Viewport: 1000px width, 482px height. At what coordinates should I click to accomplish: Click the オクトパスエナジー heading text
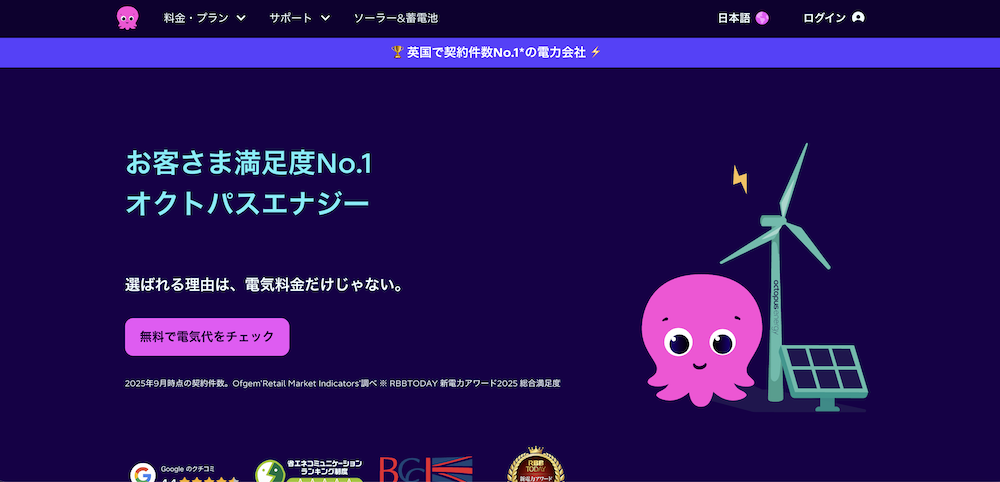(x=247, y=204)
